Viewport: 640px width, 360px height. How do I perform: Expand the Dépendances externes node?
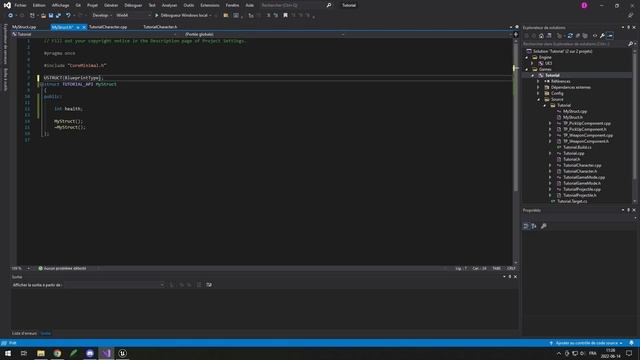pyautogui.click(x=538, y=87)
